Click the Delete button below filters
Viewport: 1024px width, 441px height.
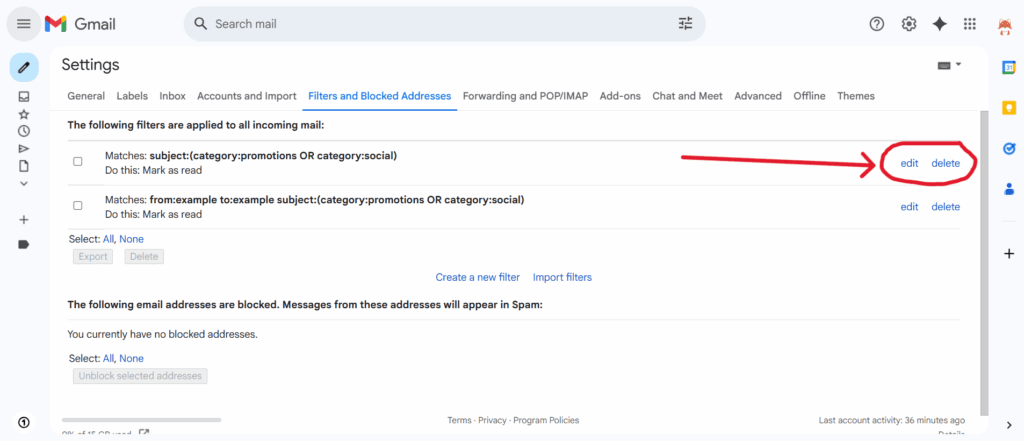144,257
